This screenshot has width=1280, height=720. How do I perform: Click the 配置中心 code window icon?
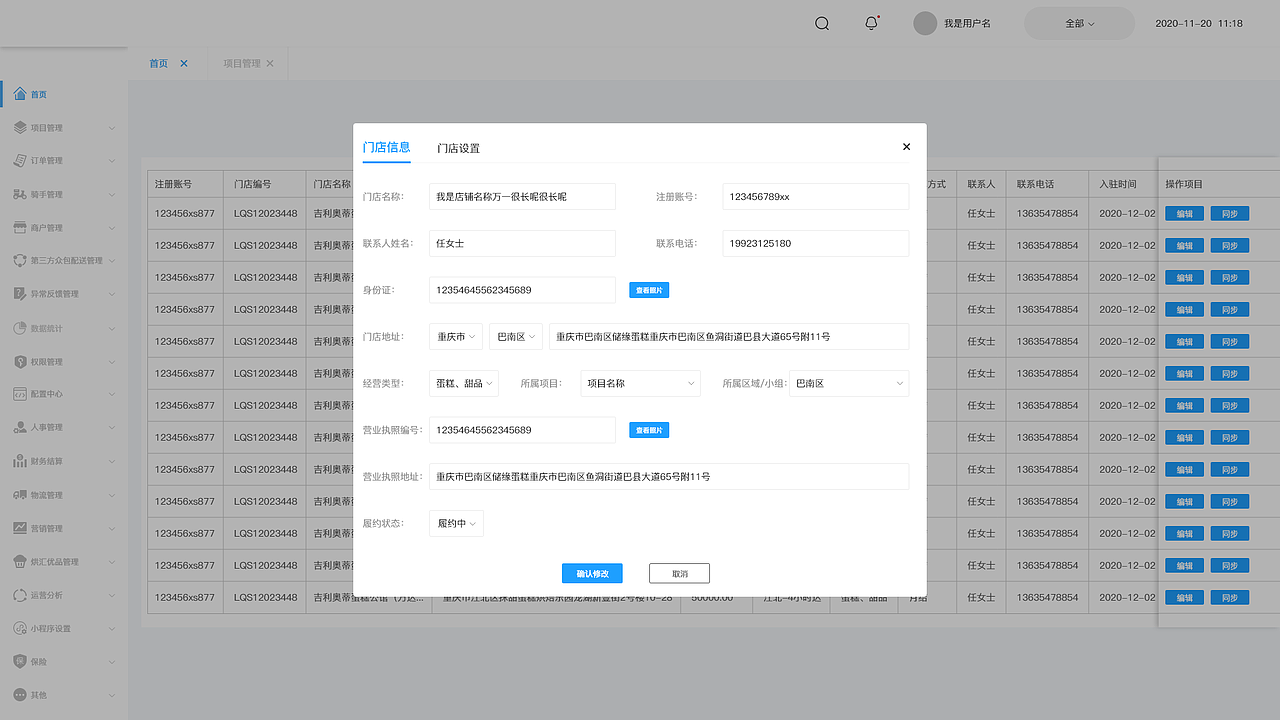point(20,394)
